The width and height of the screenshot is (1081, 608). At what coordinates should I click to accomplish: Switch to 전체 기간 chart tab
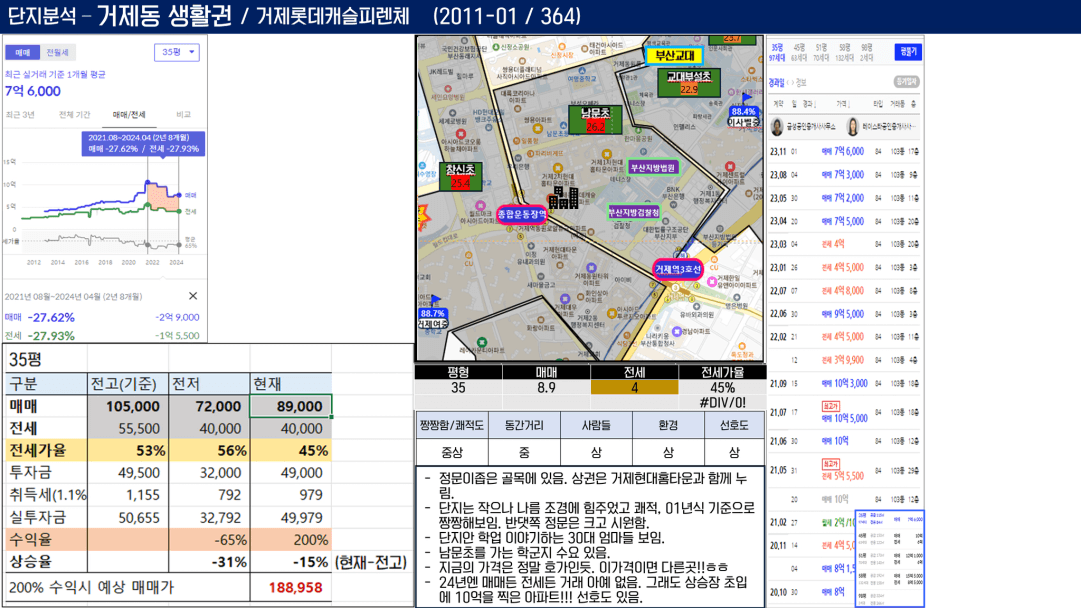[x=74, y=114]
